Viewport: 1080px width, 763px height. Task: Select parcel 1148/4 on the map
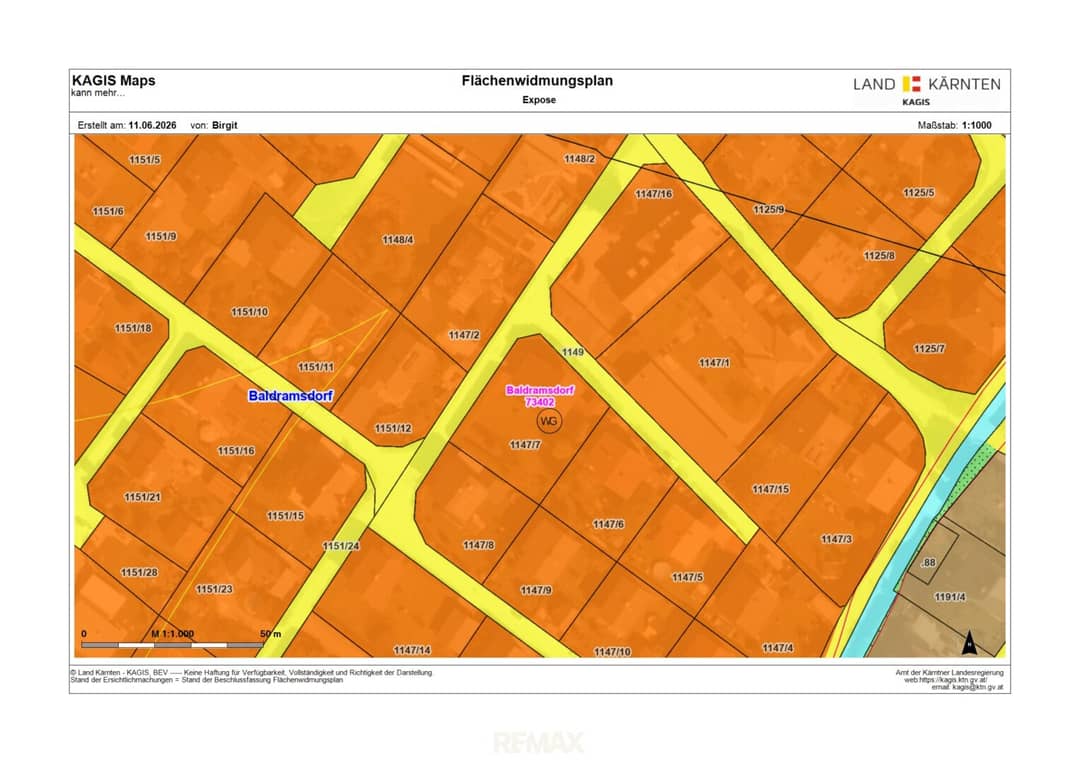click(398, 240)
